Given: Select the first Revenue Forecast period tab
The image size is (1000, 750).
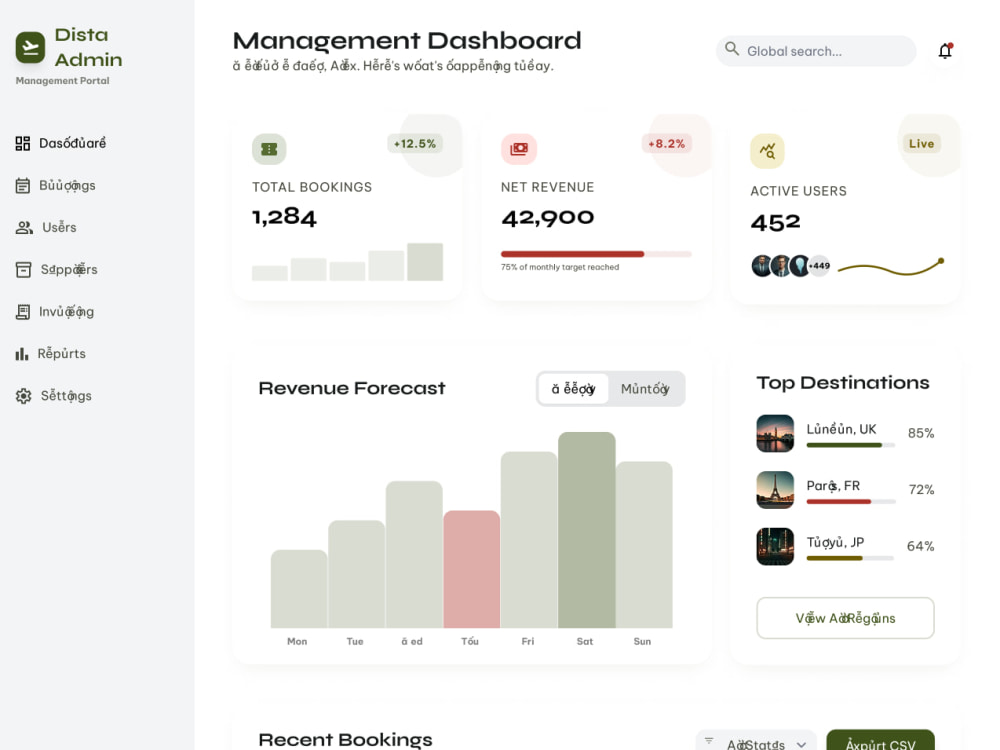Looking at the screenshot, I should pos(573,389).
